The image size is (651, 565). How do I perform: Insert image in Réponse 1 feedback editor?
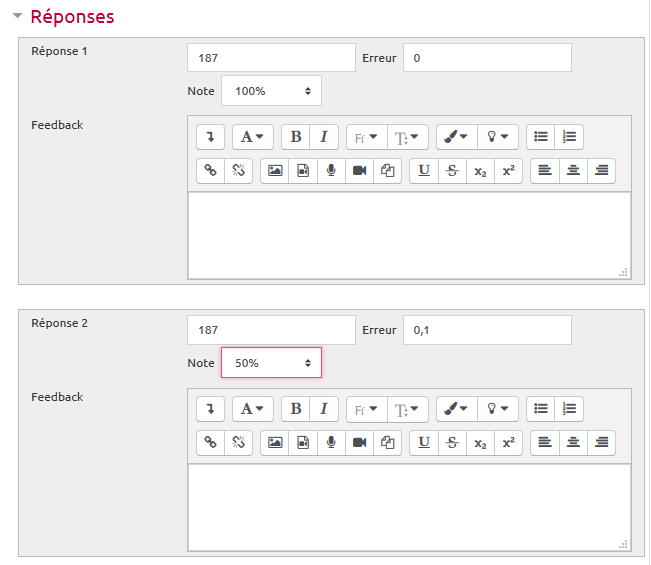(x=275, y=171)
